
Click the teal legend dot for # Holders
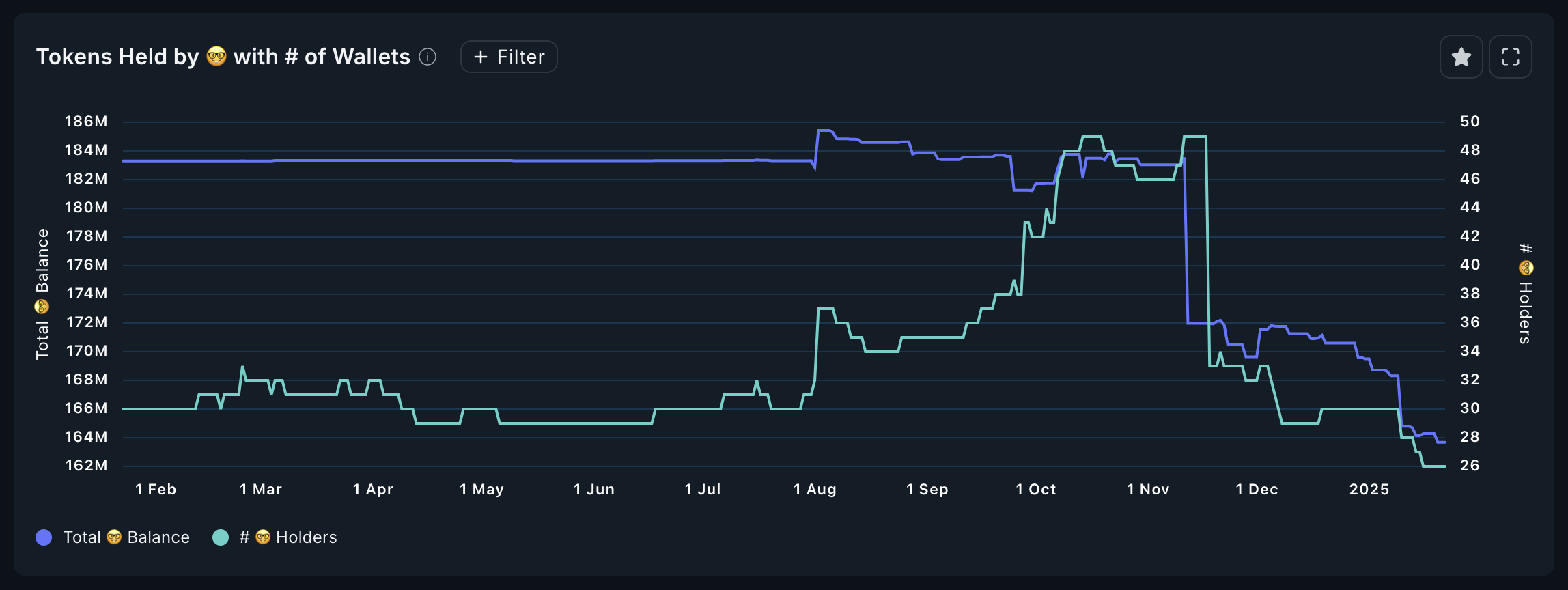pos(220,537)
